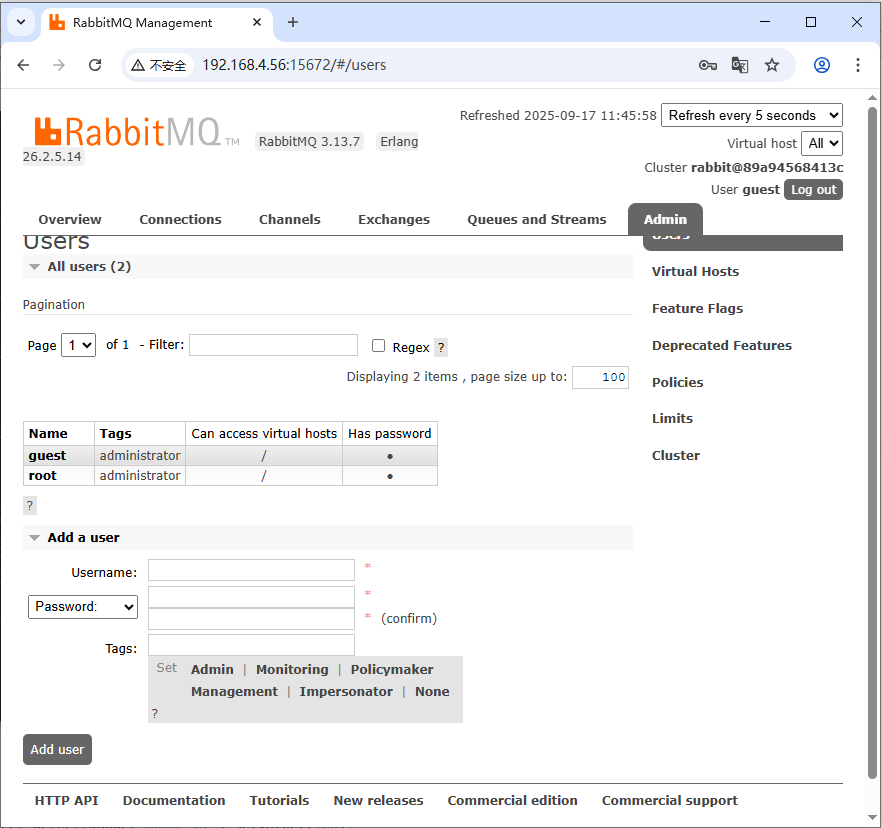This screenshot has height=828, width=882.
Task: Enable the Regex filter checkbox
Action: tap(378, 346)
